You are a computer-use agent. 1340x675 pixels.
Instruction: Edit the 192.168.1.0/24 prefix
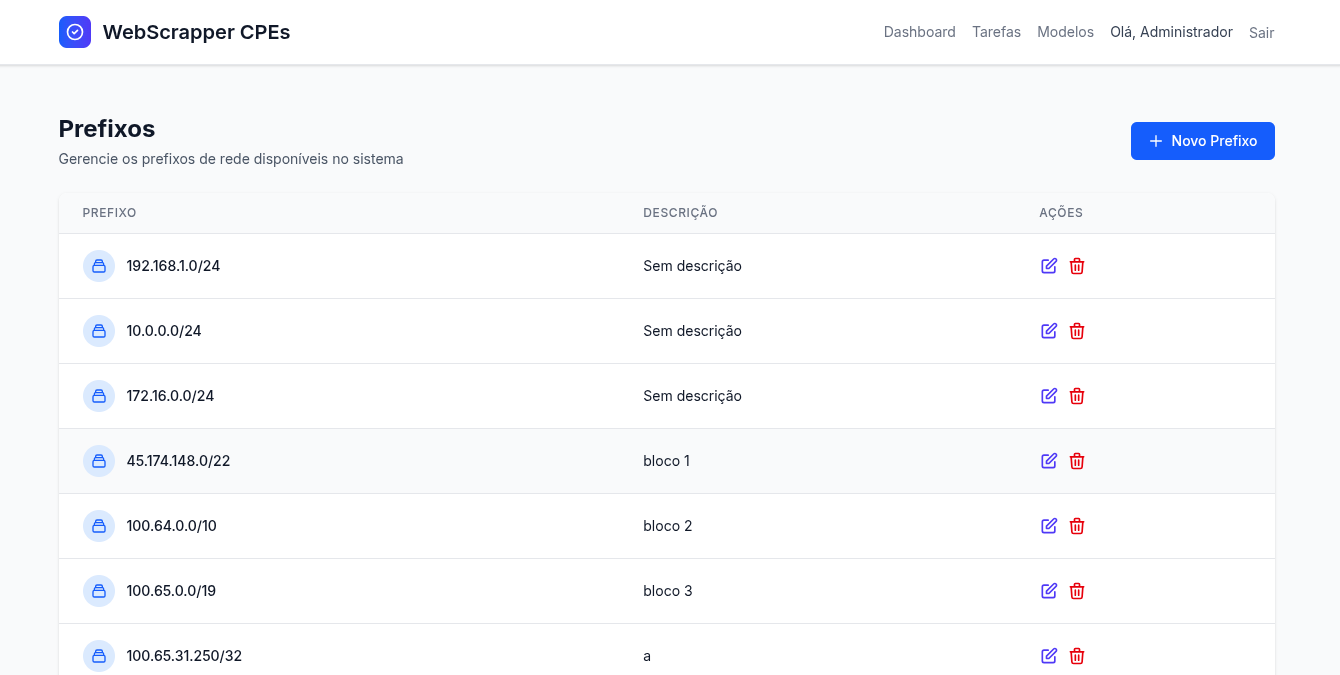(x=1049, y=266)
